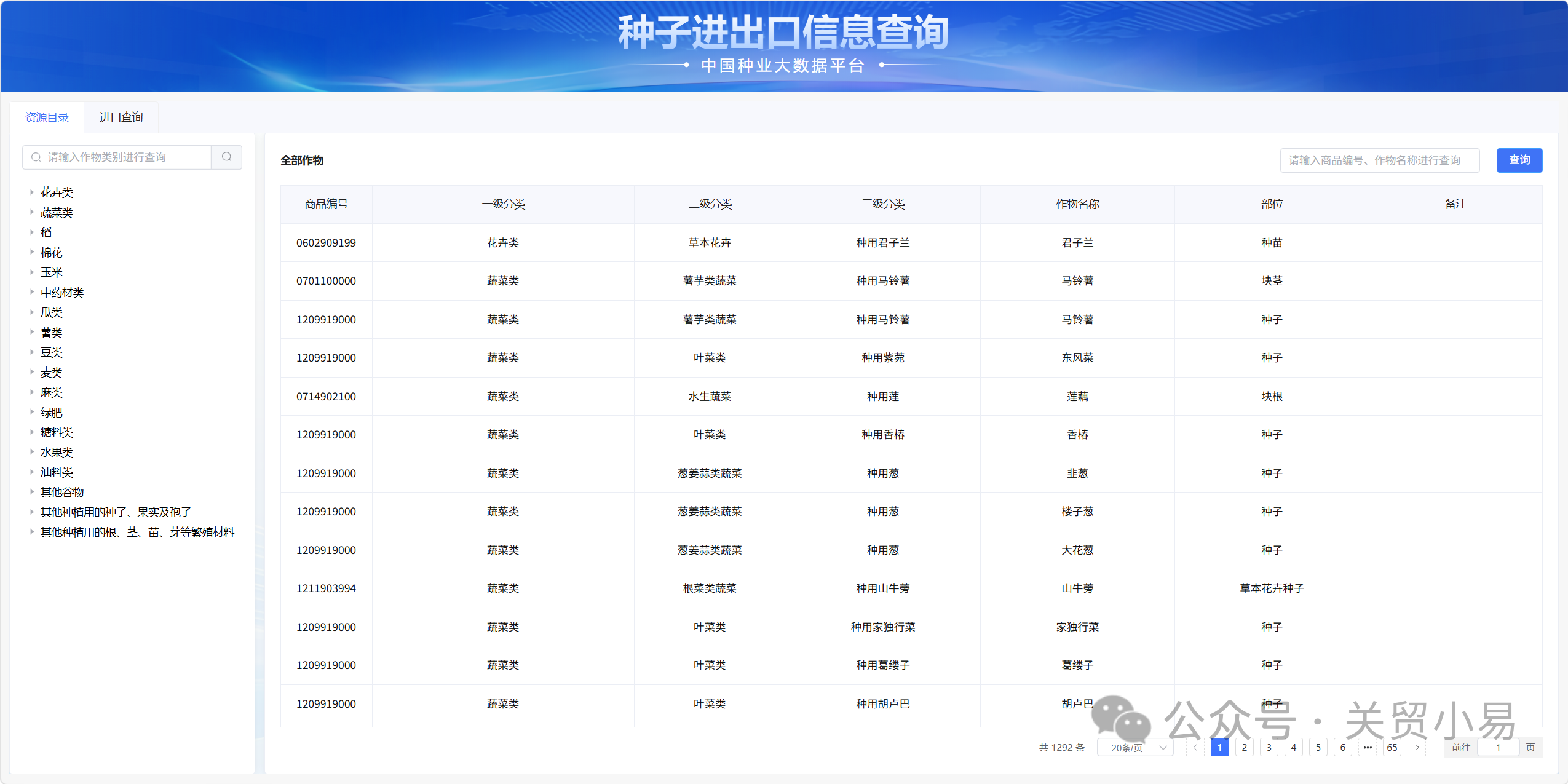Click next page arrow in pagination
This screenshot has height=784, width=1568.
click(1417, 748)
